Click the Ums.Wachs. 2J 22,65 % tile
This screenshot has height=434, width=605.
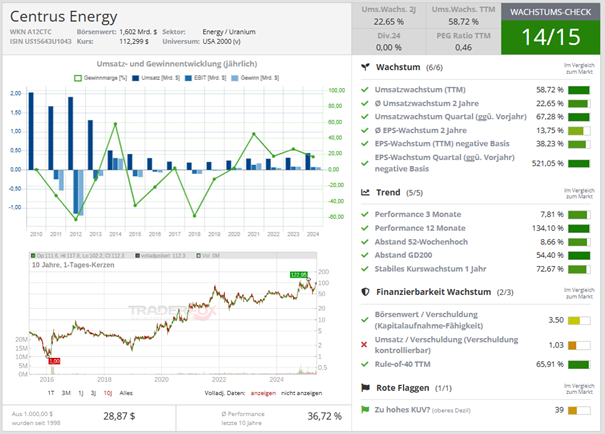(389, 15)
